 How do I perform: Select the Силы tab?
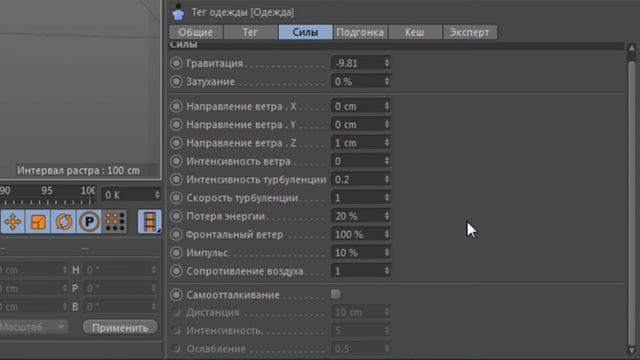point(305,32)
